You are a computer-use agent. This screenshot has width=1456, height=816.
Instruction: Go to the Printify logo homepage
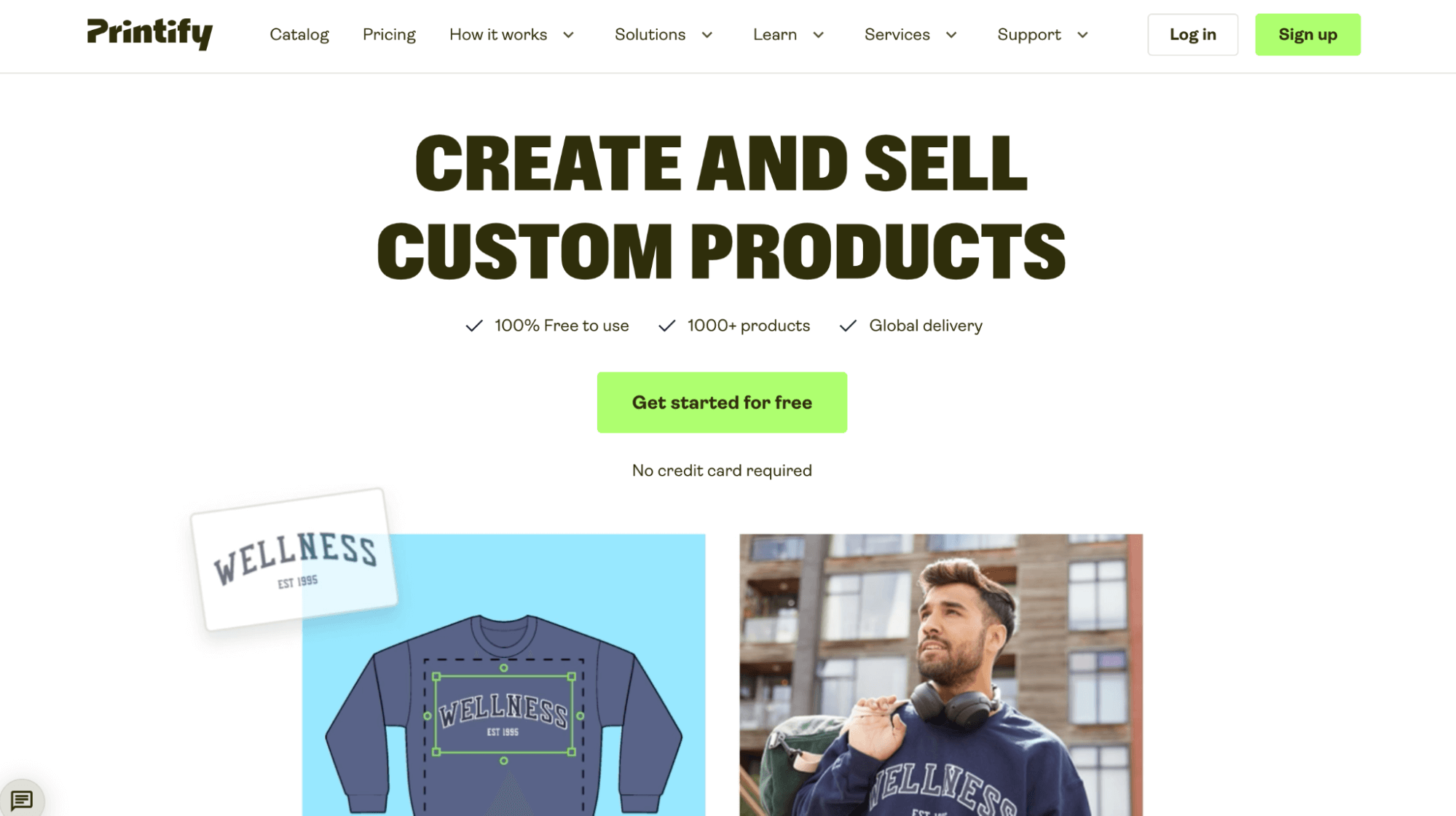(150, 34)
